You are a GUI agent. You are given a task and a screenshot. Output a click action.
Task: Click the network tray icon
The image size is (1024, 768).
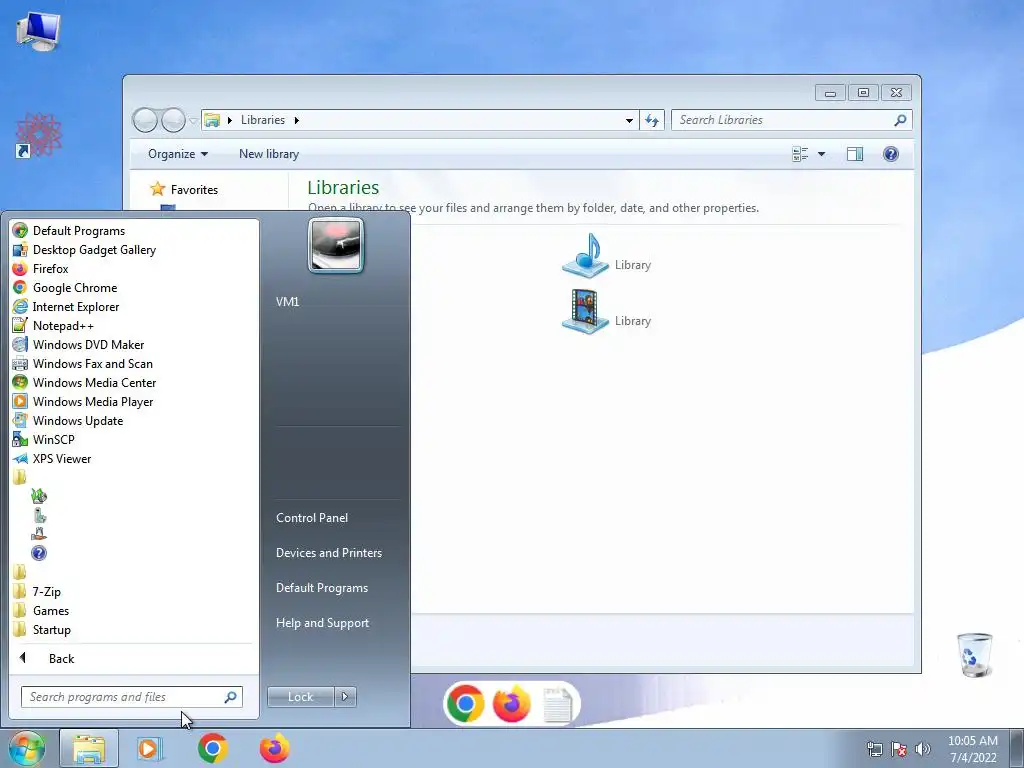(x=874, y=749)
